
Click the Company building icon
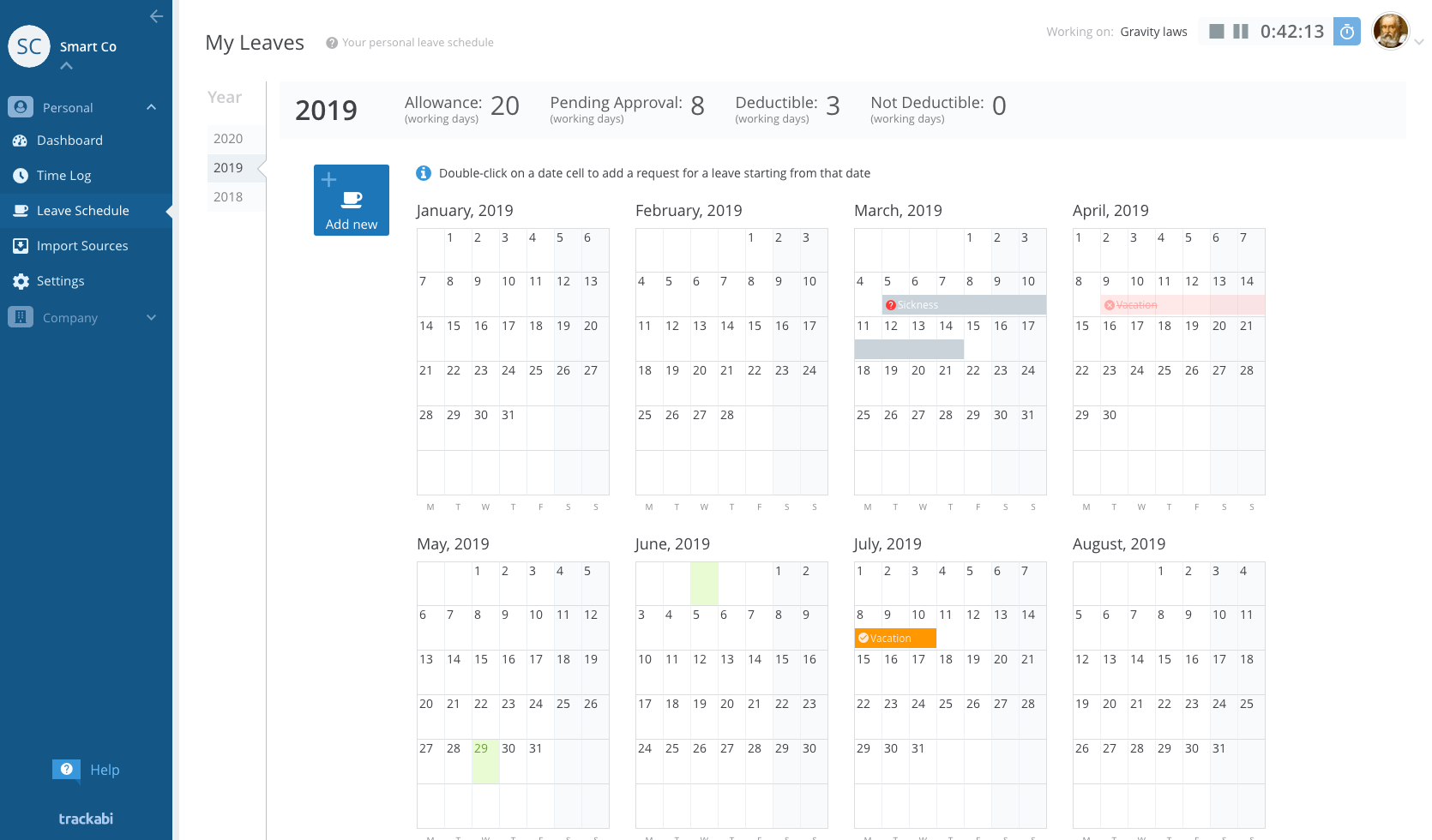(x=21, y=317)
